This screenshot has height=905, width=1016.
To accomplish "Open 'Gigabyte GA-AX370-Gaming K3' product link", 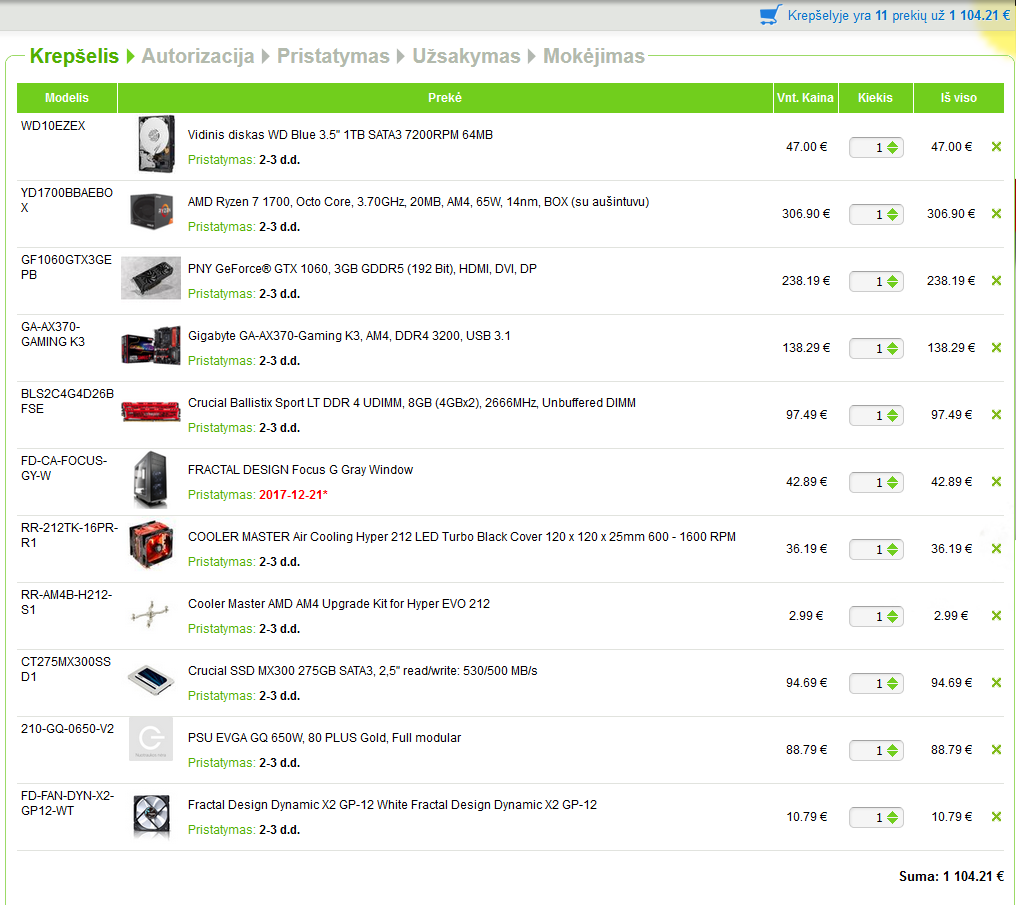I will (349, 336).
